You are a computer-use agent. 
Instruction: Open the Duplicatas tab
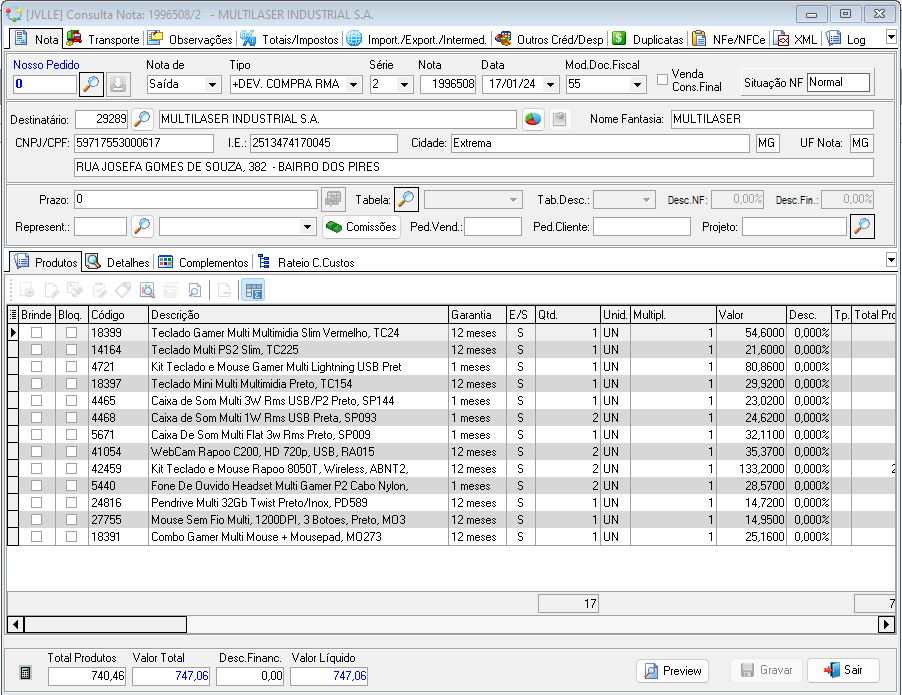pos(648,39)
